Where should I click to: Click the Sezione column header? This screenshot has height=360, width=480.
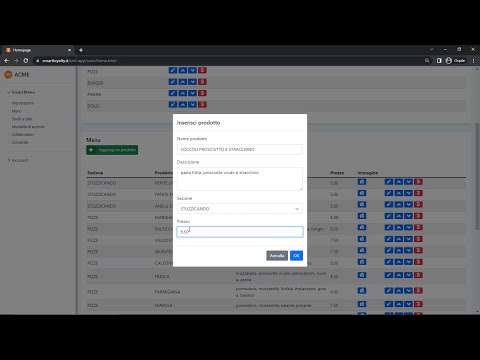pos(95,173)
